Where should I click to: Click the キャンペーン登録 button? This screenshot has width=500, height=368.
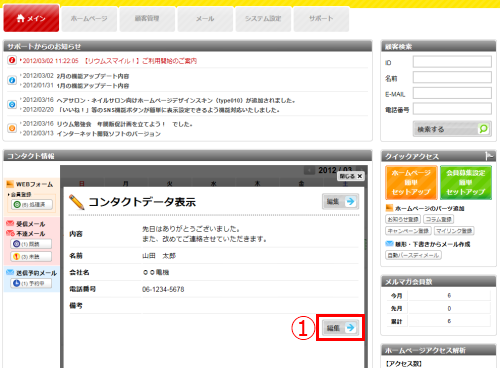[408, 231]
